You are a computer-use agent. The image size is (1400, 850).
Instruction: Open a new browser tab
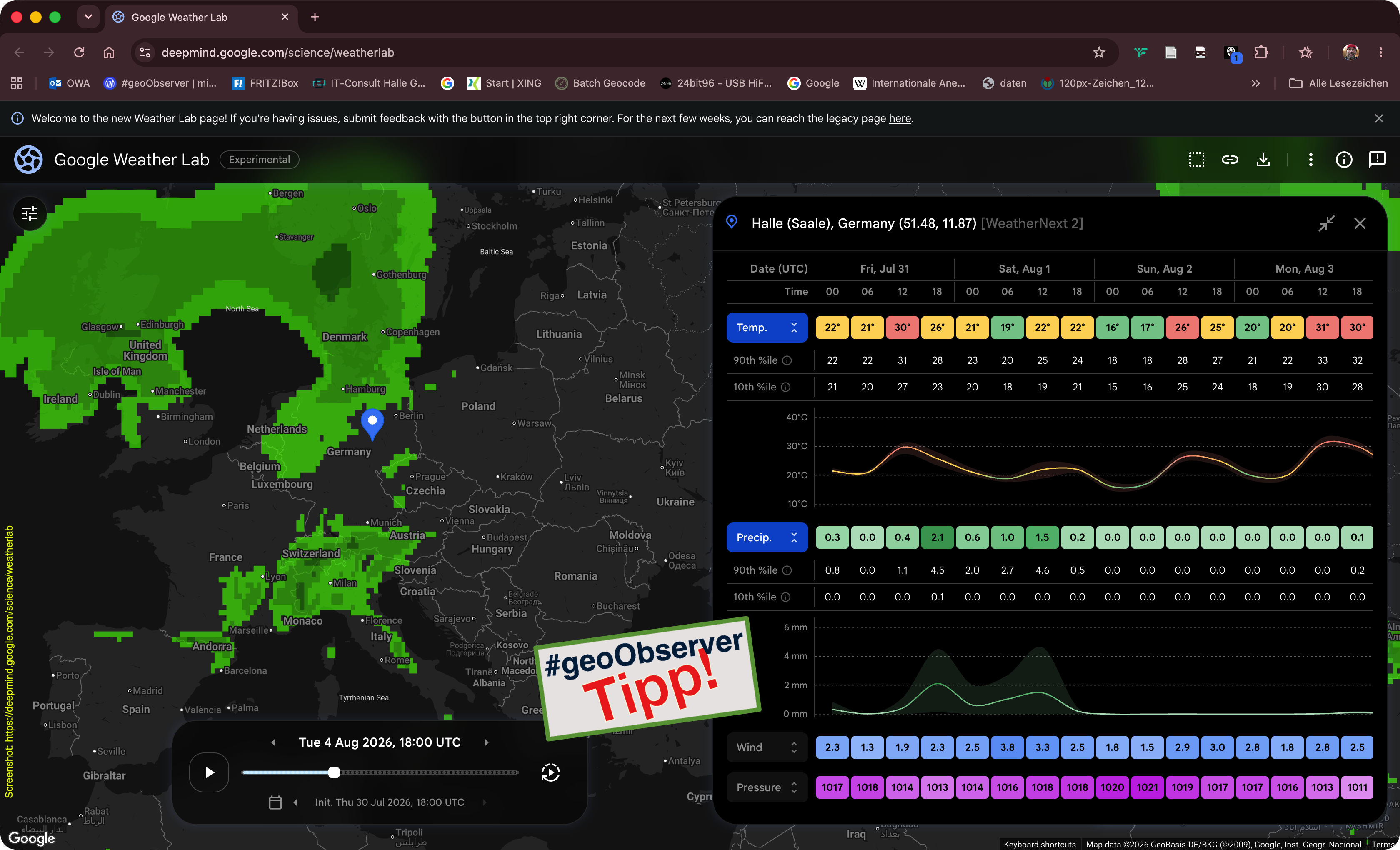click(315, 17)
